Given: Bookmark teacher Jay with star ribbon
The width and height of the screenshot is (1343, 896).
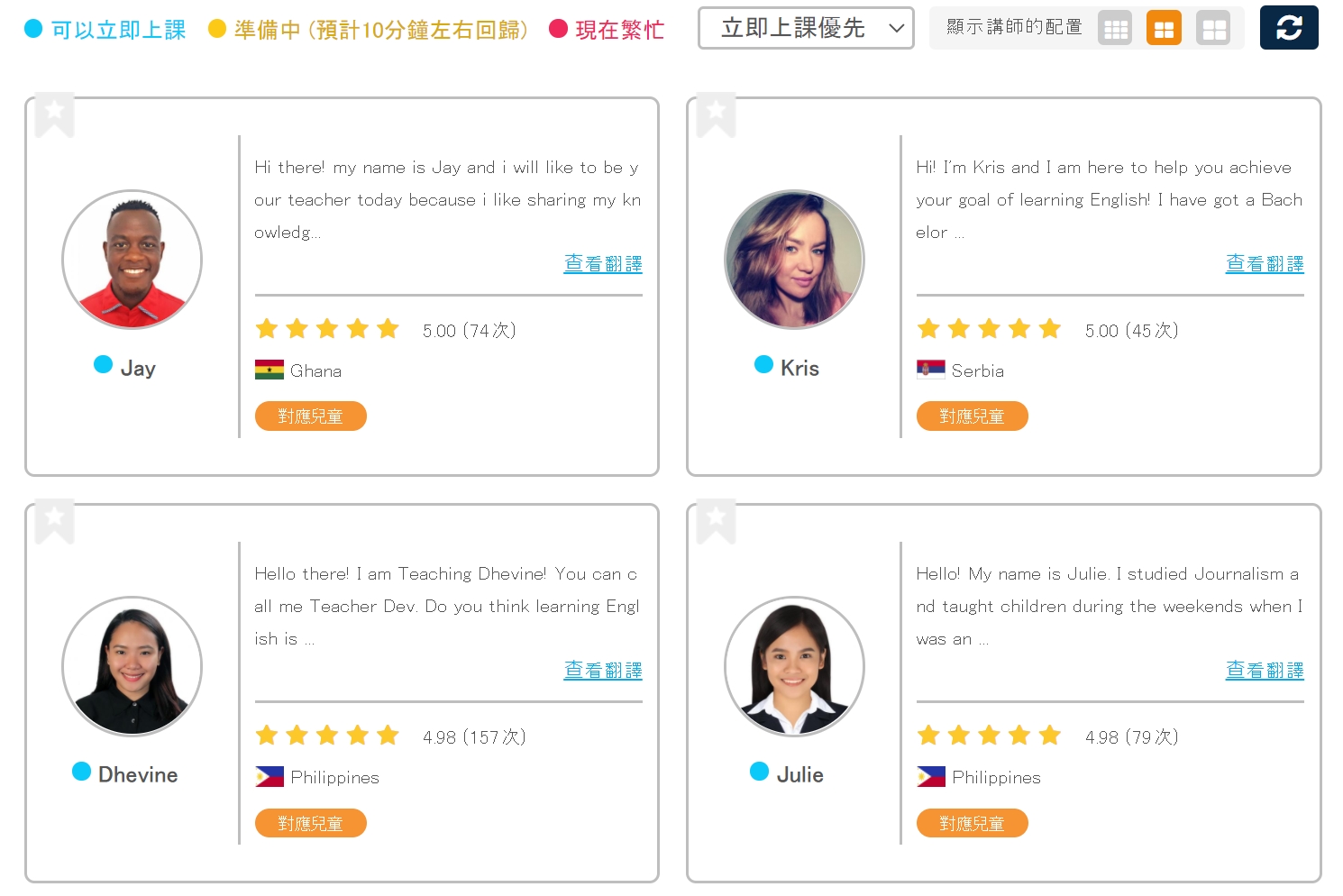Looking at the screenshot, I should coord(54,114).
